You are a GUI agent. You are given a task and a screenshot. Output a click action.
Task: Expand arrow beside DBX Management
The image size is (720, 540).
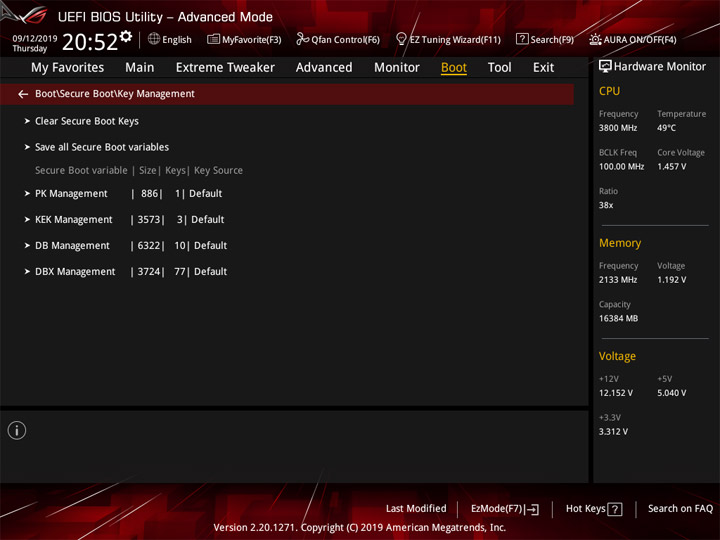(x=27, y=271)
